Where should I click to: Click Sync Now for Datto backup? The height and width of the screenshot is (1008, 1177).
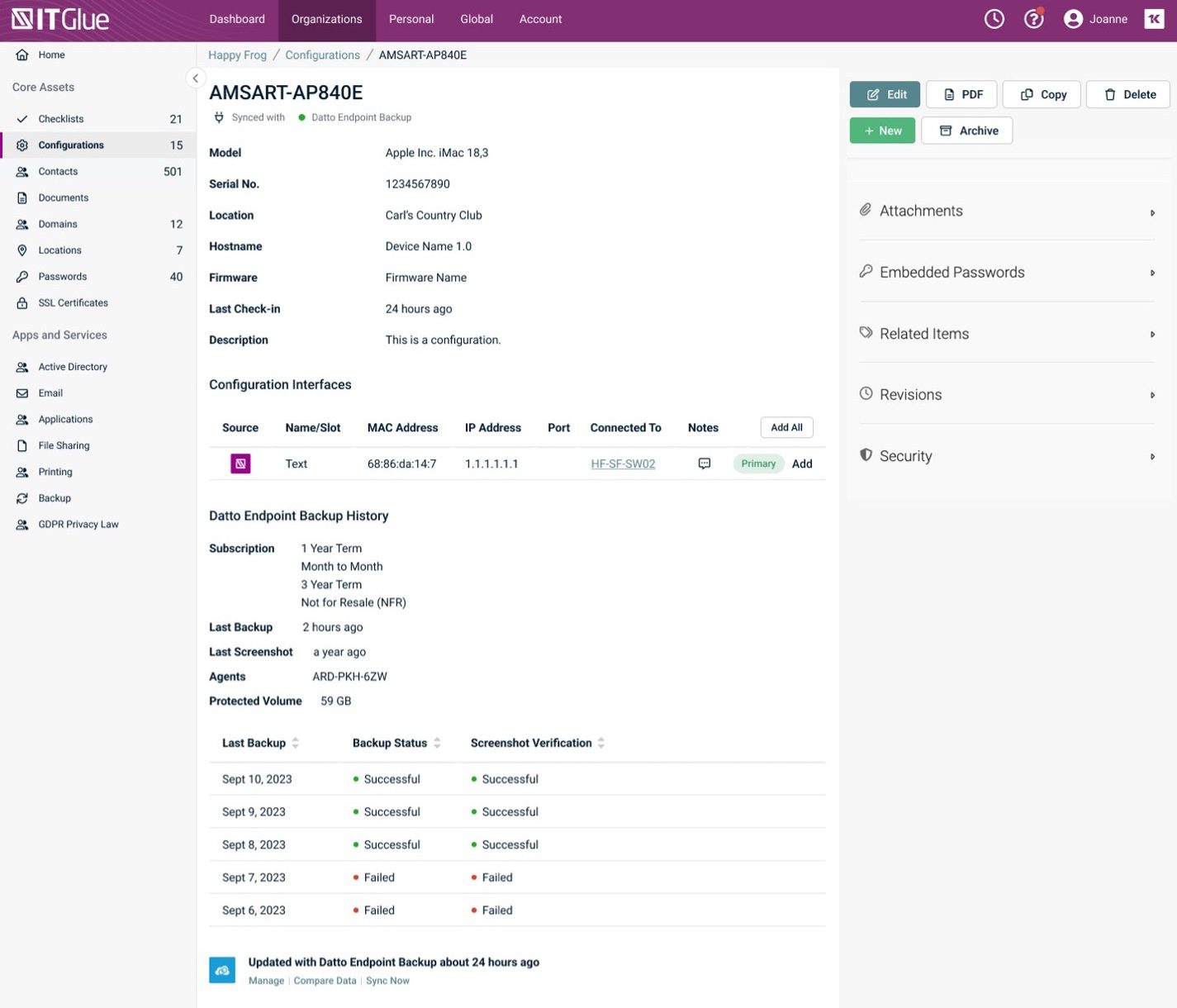(x=387, y=980)
